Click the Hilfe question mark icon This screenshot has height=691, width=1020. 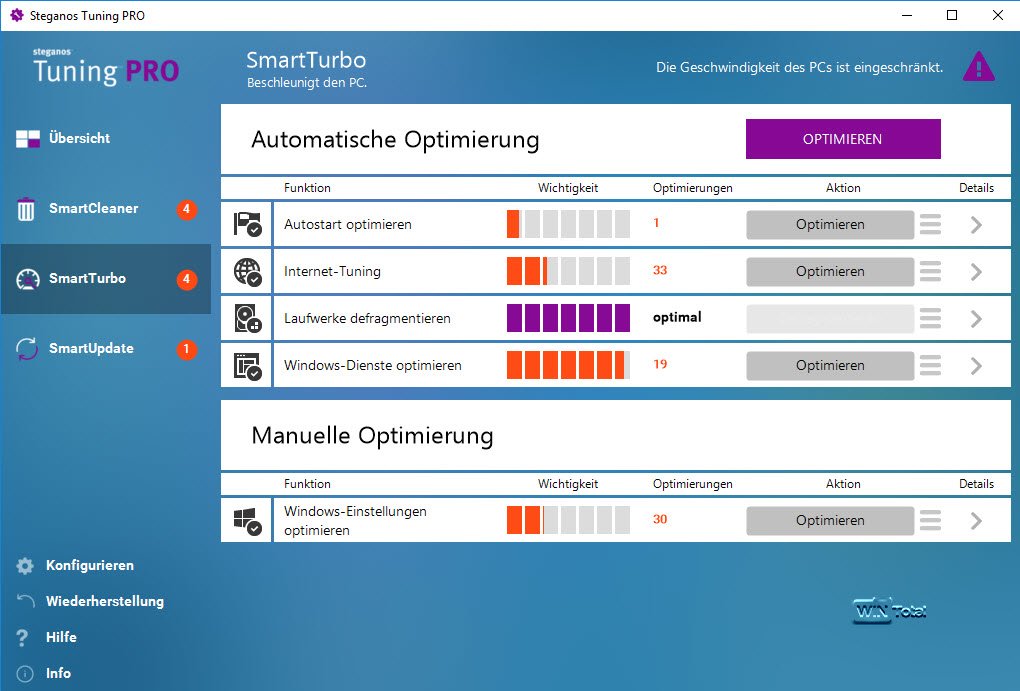pyautogui.click(x=23, y=638)
